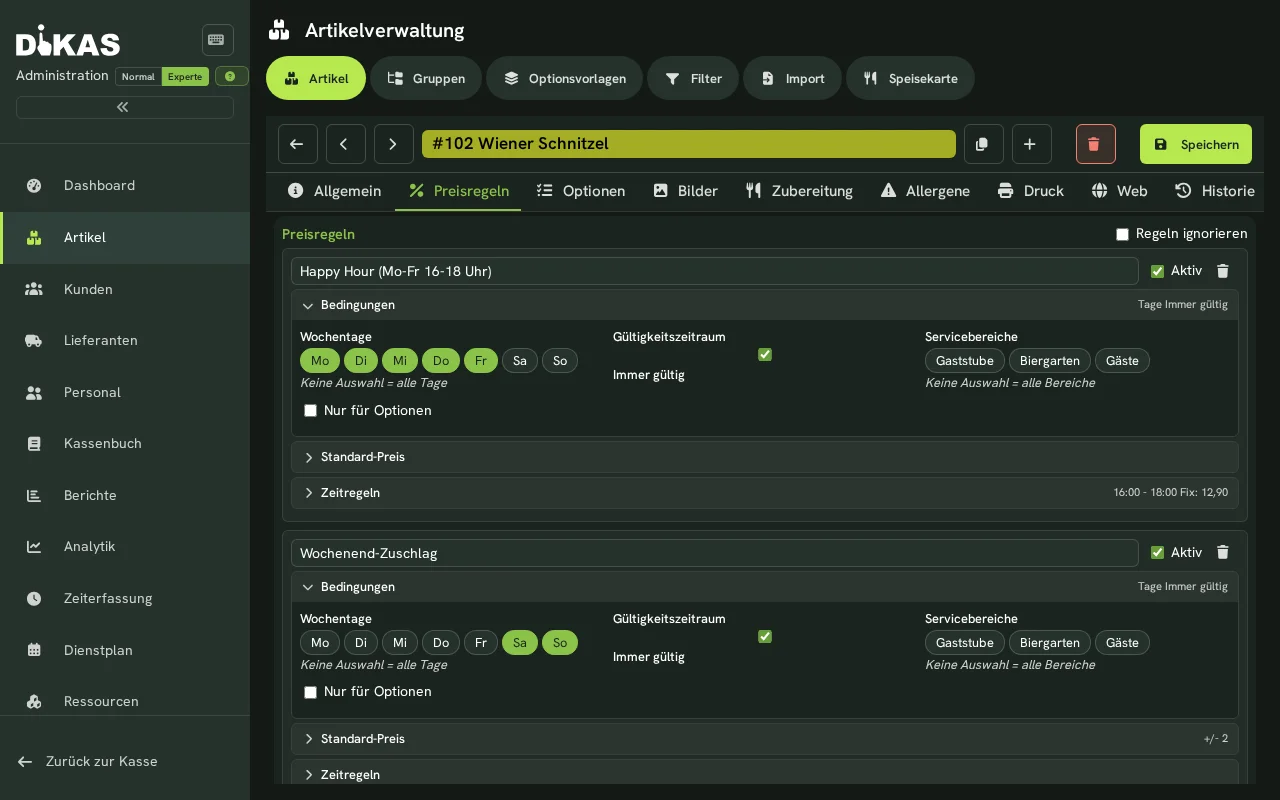
Task: Select Biergarten in Wochenend-Zuschlag rule
Action: tap(1050, 643)
